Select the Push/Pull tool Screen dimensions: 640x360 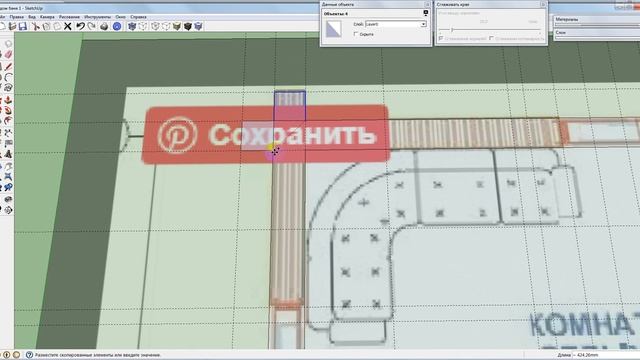(8, 100)
